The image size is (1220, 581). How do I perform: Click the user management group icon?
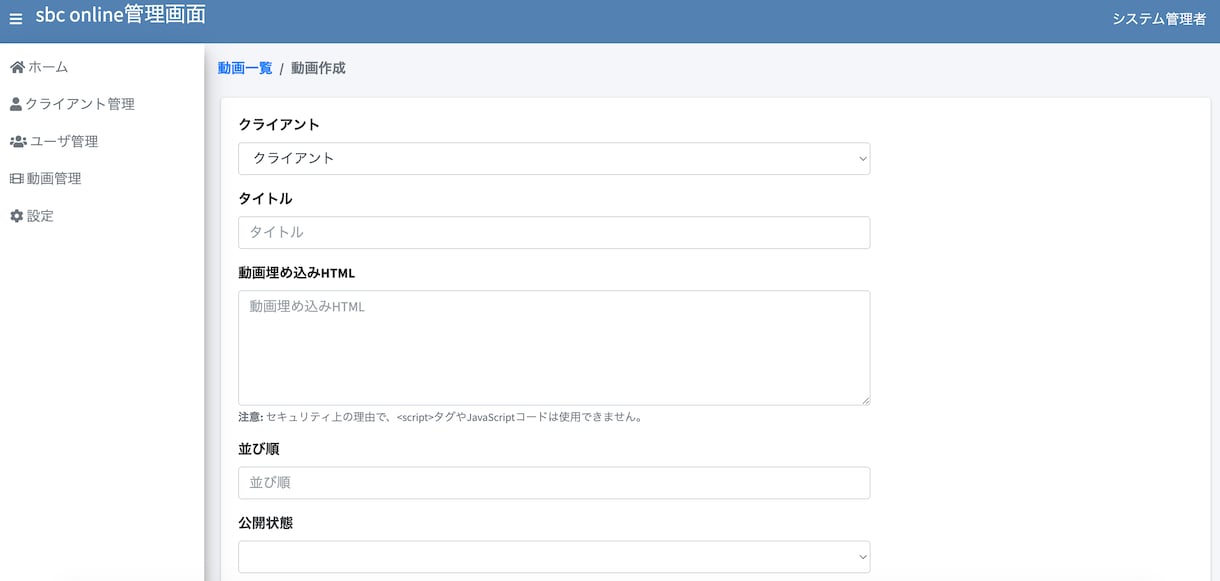[x=18, y=141]
